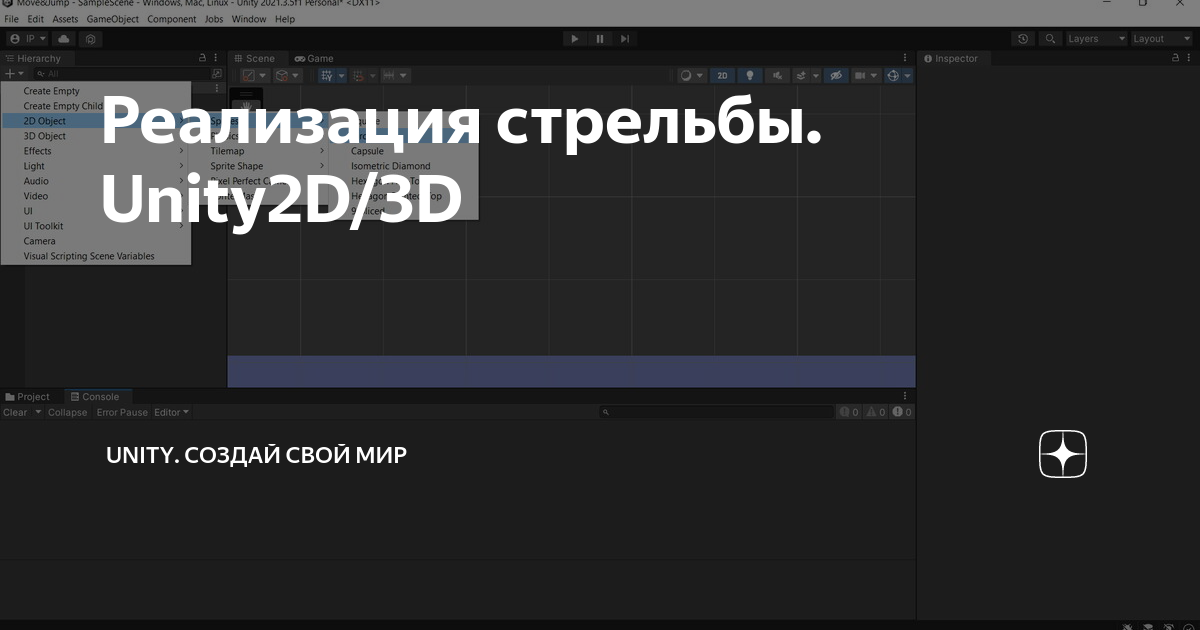
Task: Toggle Collapse in the Console toolbar
Action: coord(67,412)
